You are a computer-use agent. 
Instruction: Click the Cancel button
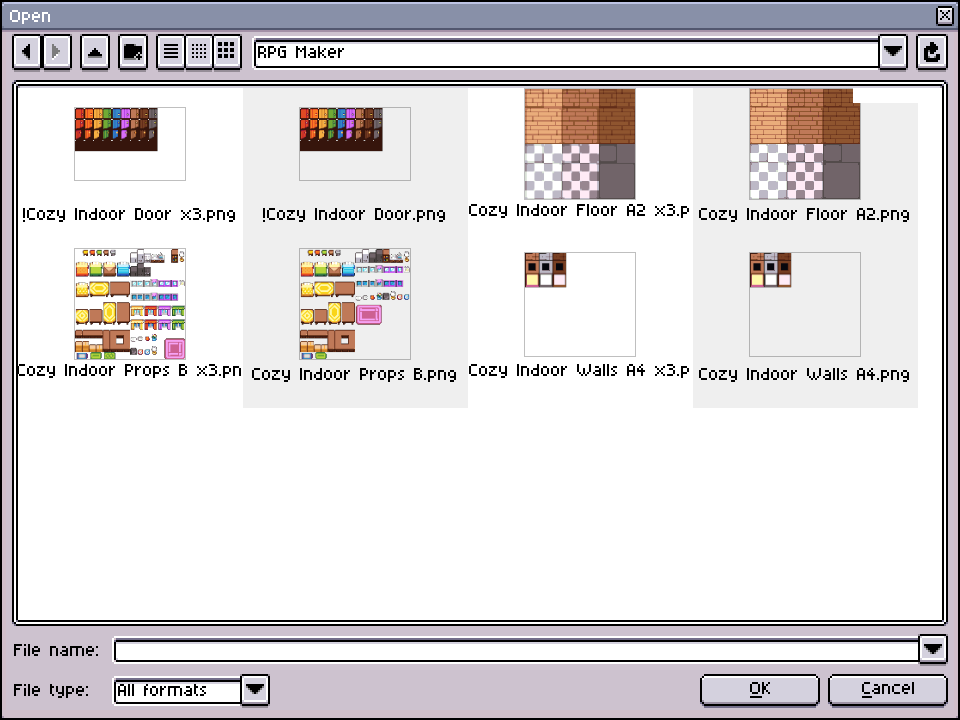click(888, 689)
